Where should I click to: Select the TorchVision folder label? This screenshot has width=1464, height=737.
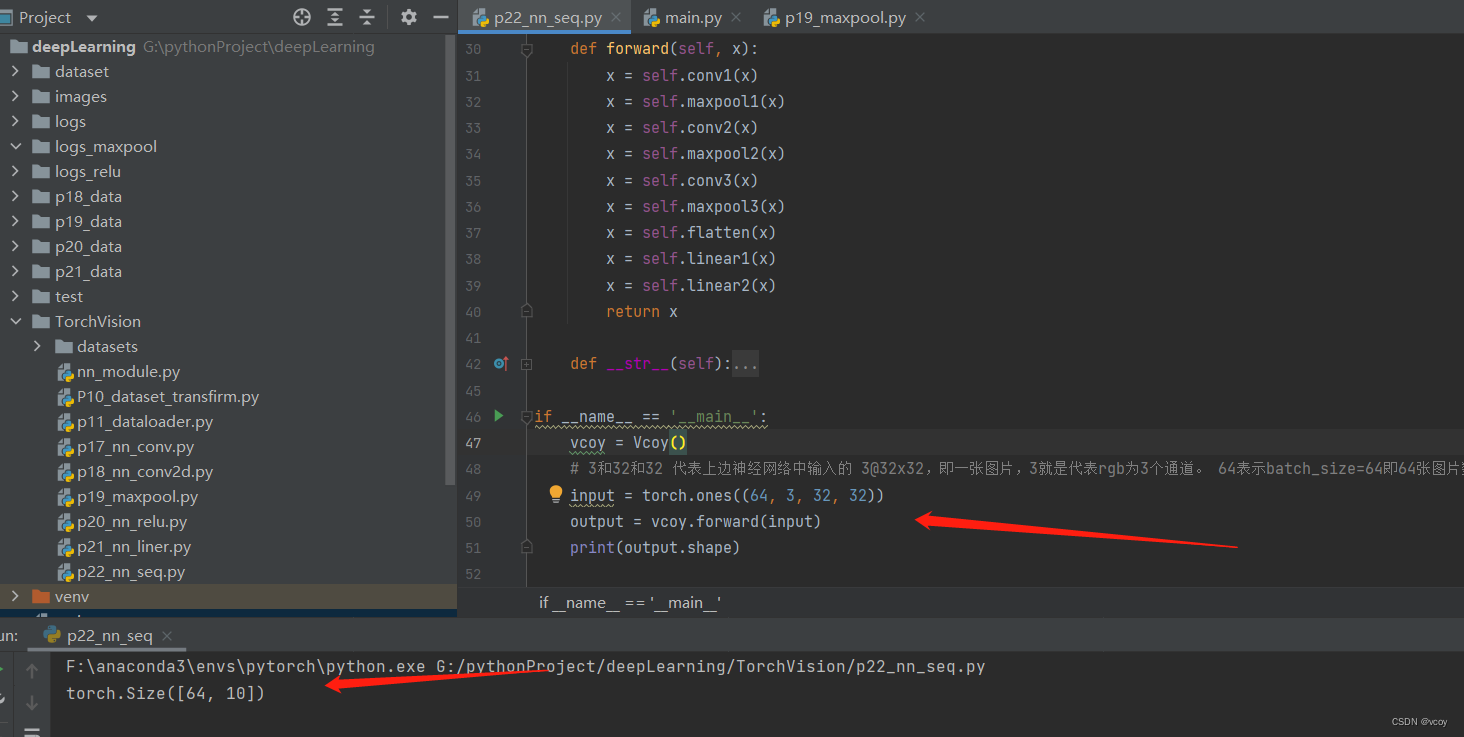(x=97, y=321)
